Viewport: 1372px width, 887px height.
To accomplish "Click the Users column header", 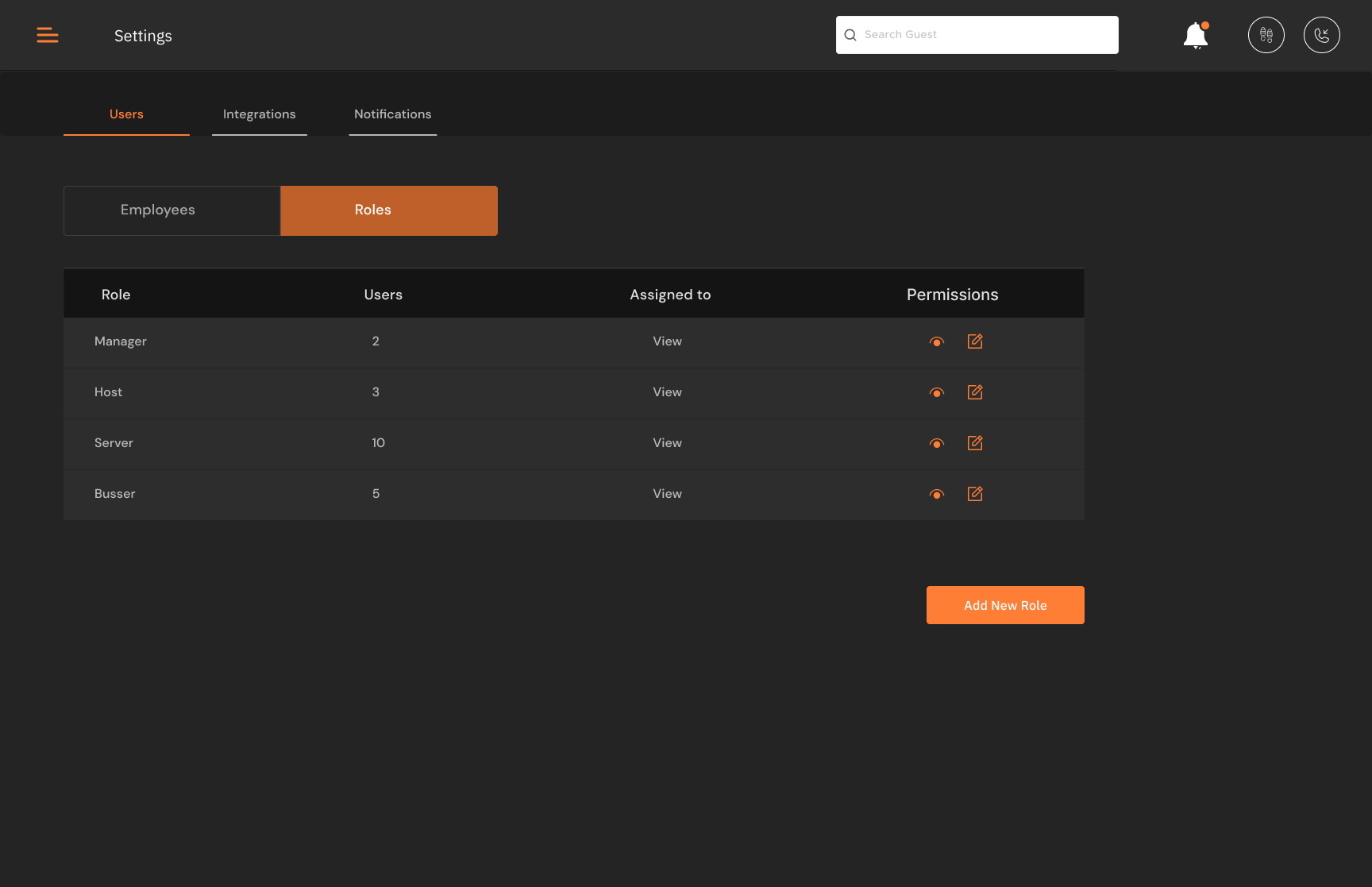I will coord(383,295).
